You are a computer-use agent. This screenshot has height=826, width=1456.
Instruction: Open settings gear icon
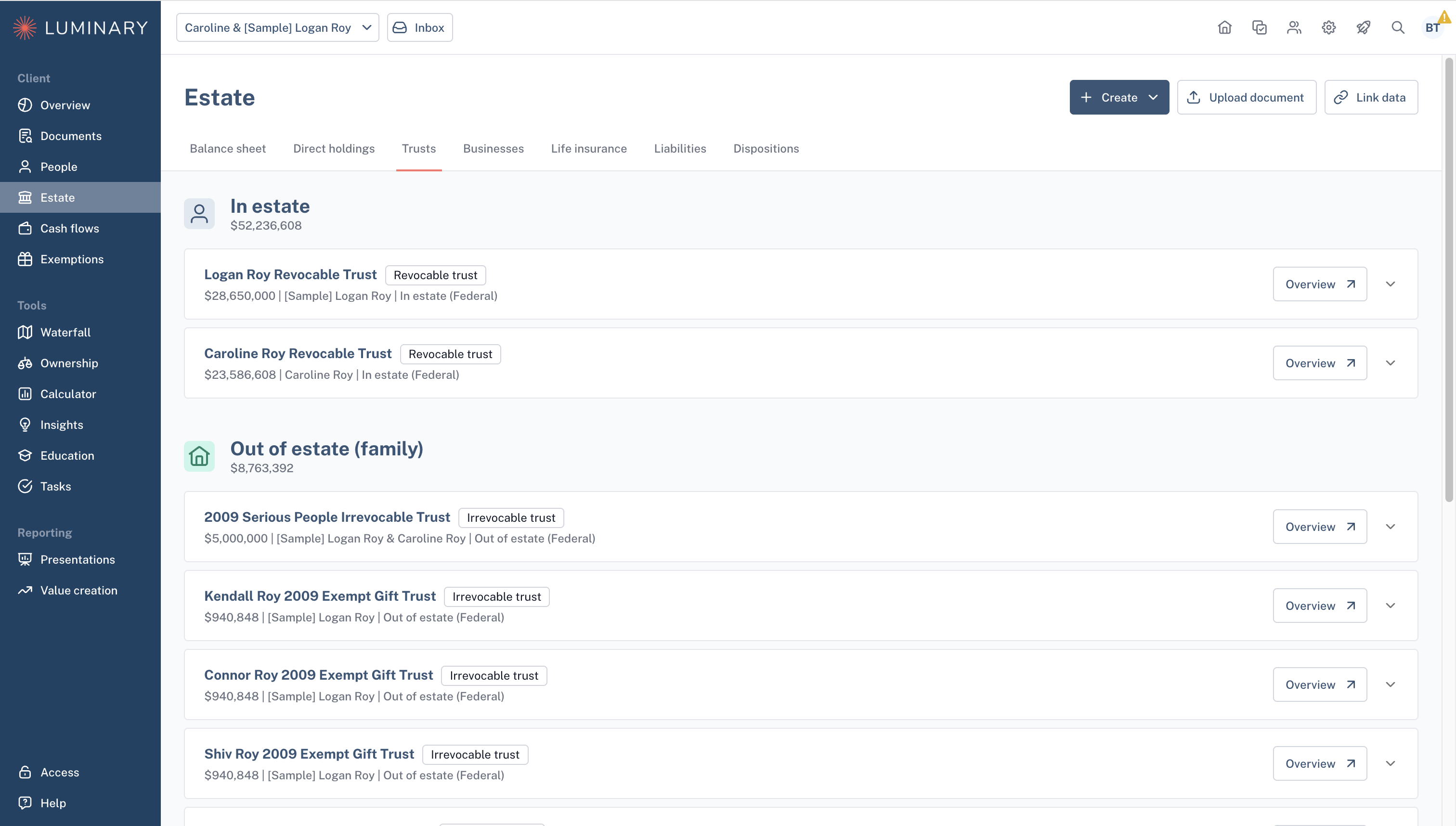click(x=1328, y=27)
